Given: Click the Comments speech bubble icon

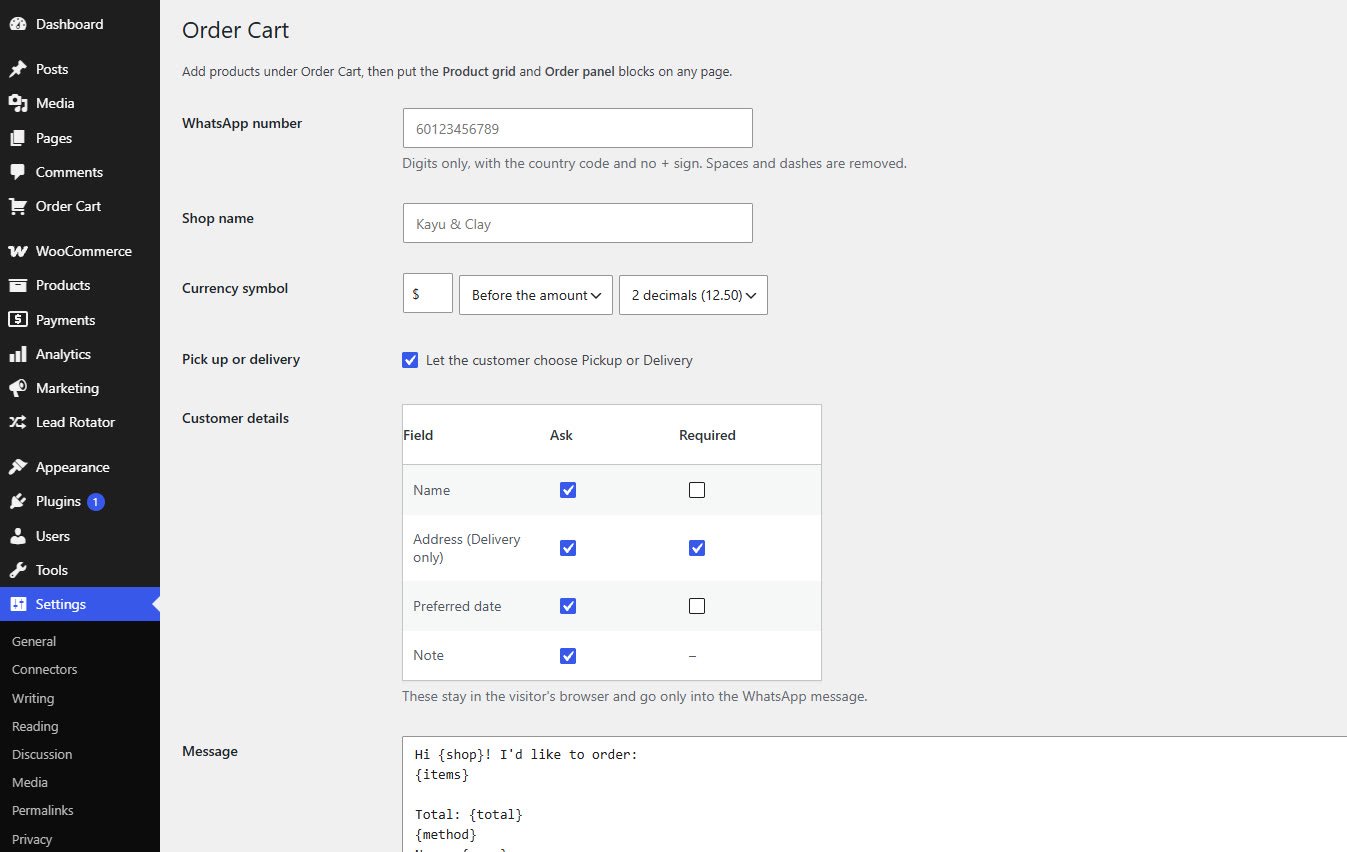Looking at the screenshot, I should [x=18, y=172].
